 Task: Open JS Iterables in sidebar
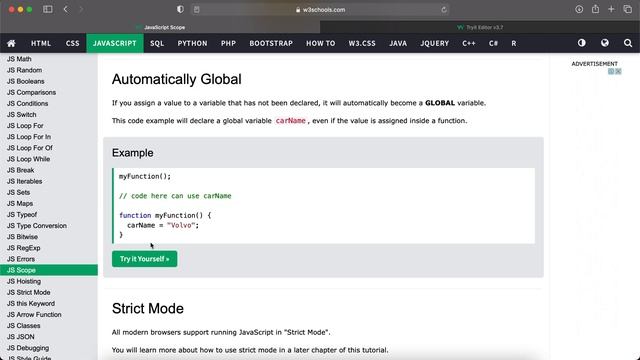coord(49,181)
